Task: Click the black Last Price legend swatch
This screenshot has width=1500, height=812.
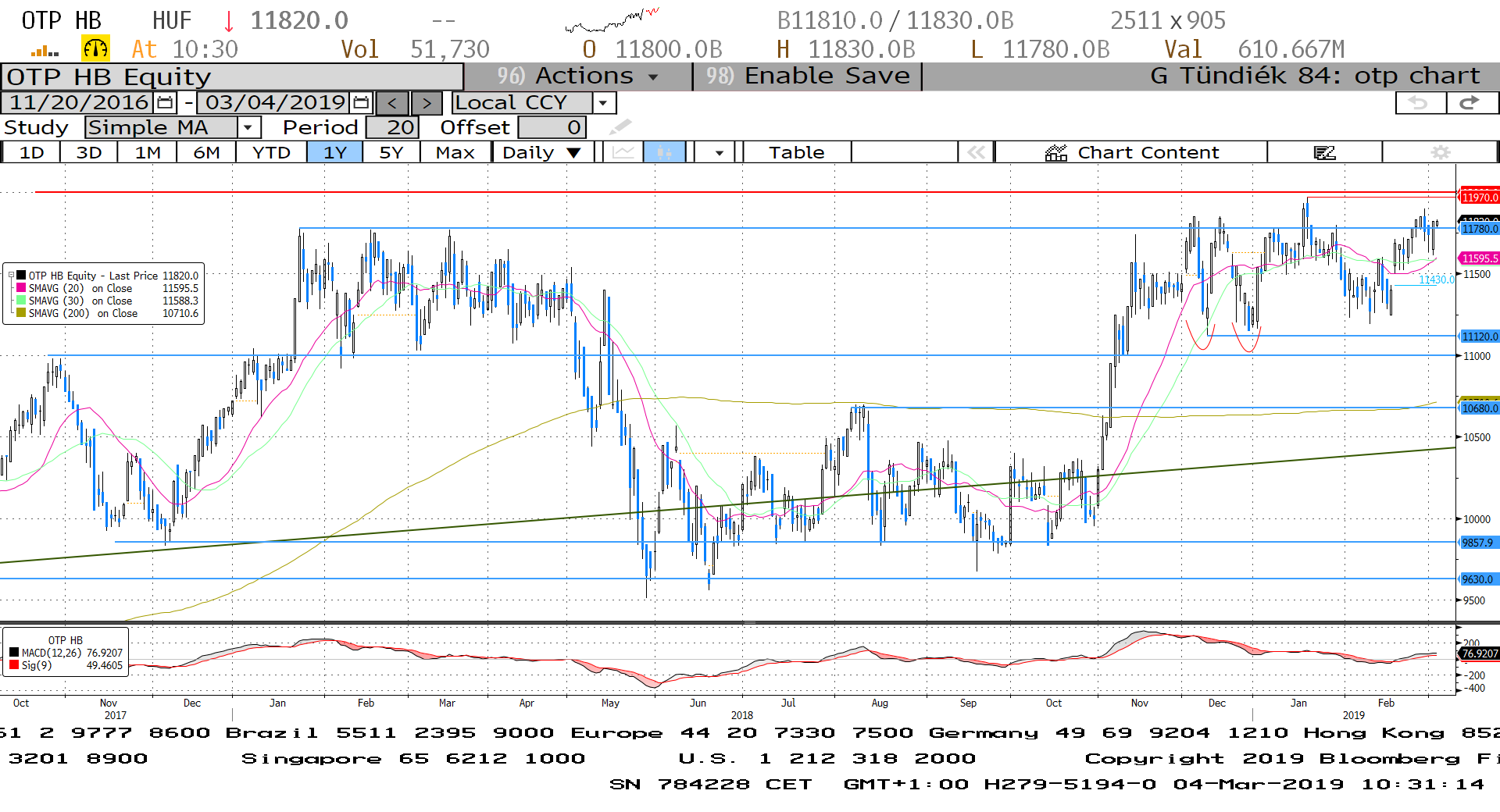Action: 21,276
